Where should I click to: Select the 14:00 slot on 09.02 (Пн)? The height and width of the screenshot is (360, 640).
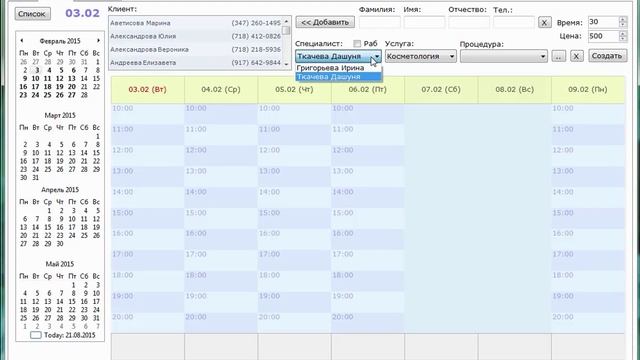point(588,198)
